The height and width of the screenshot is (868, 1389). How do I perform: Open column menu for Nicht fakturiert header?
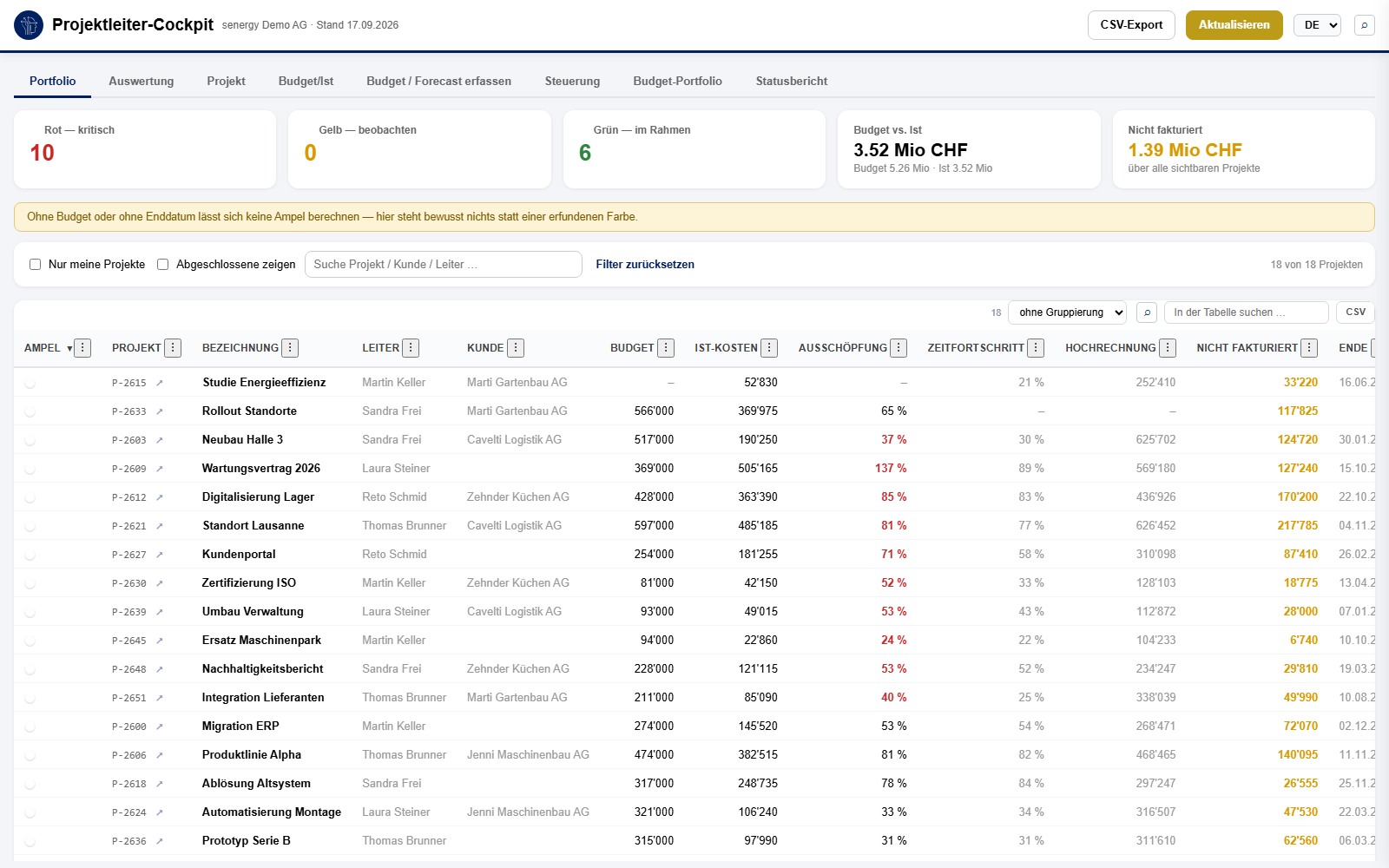coord(1309,348)
